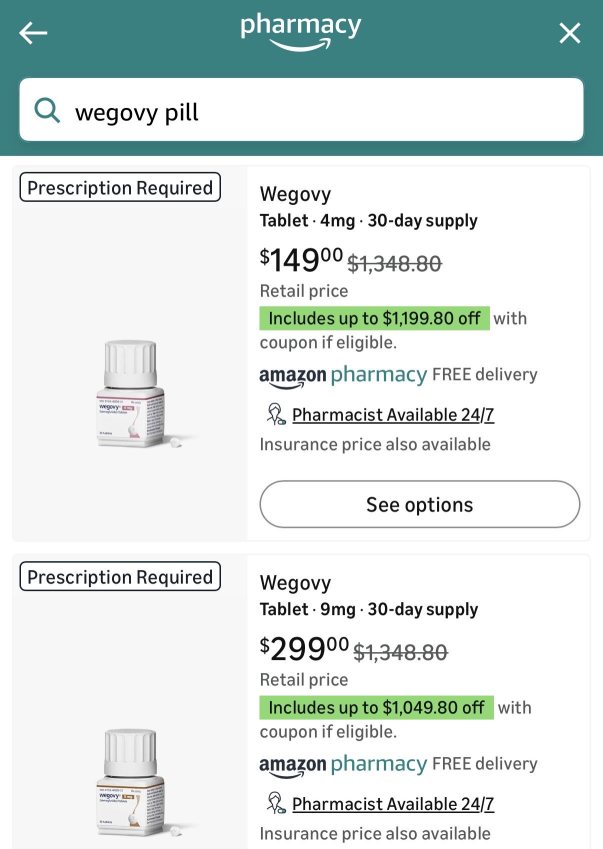Open Pharmacist Available 24/7 link for 9mg
The image size is (603, 849).
point(393,804)
